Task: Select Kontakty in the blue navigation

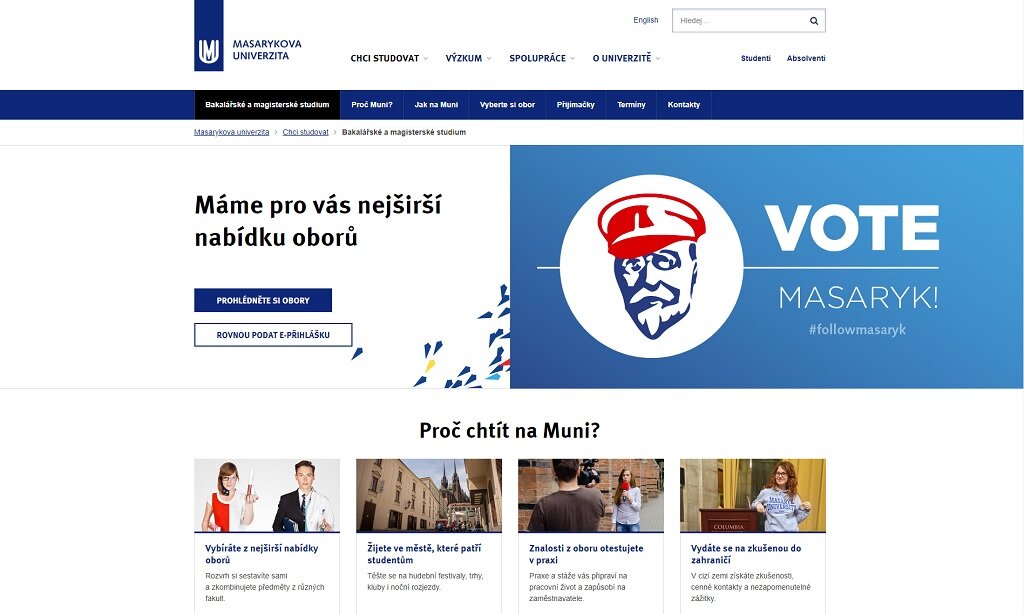Action: (x=684, y=105)
